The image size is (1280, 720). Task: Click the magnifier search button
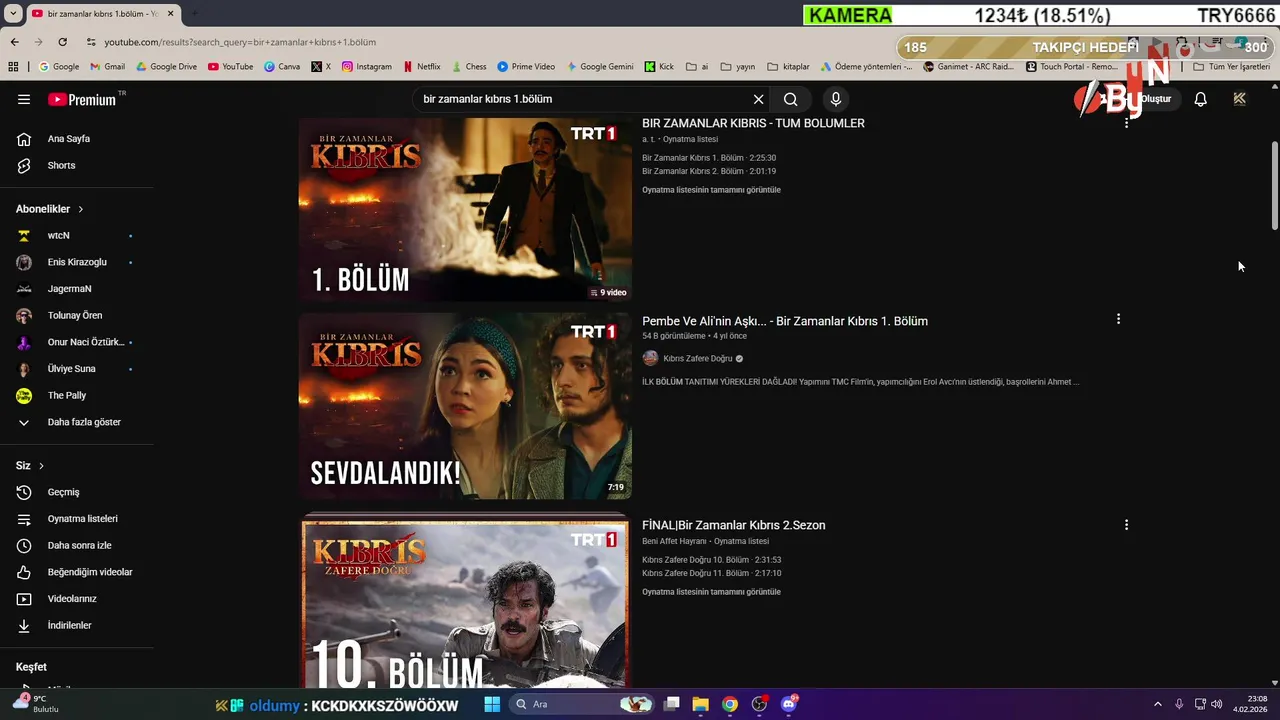pyautogui.click(x=790, y=99)
